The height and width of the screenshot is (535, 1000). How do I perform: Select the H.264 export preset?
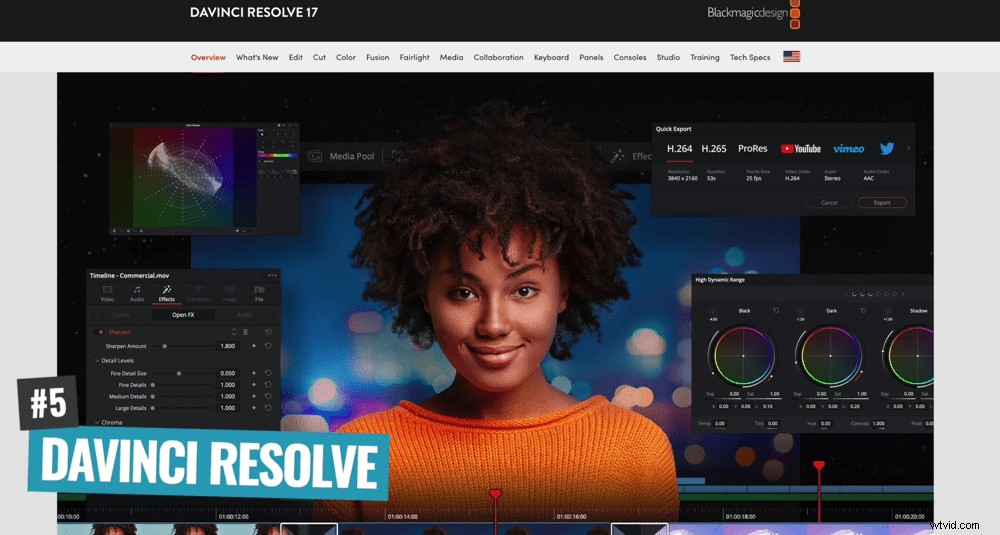pyautogui.click(x=679, y=149)
